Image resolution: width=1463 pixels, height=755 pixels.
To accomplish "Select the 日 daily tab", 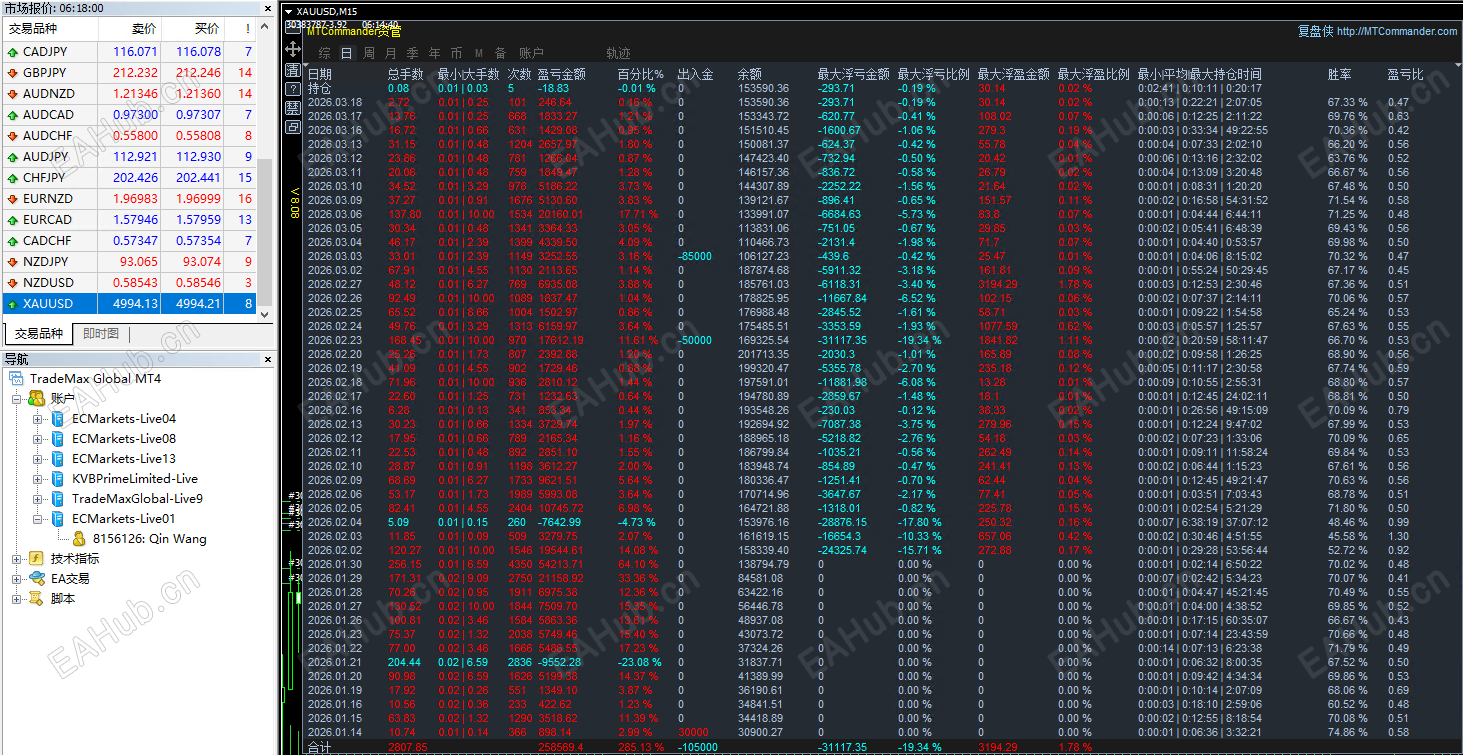I will click(x=347, y=53).
